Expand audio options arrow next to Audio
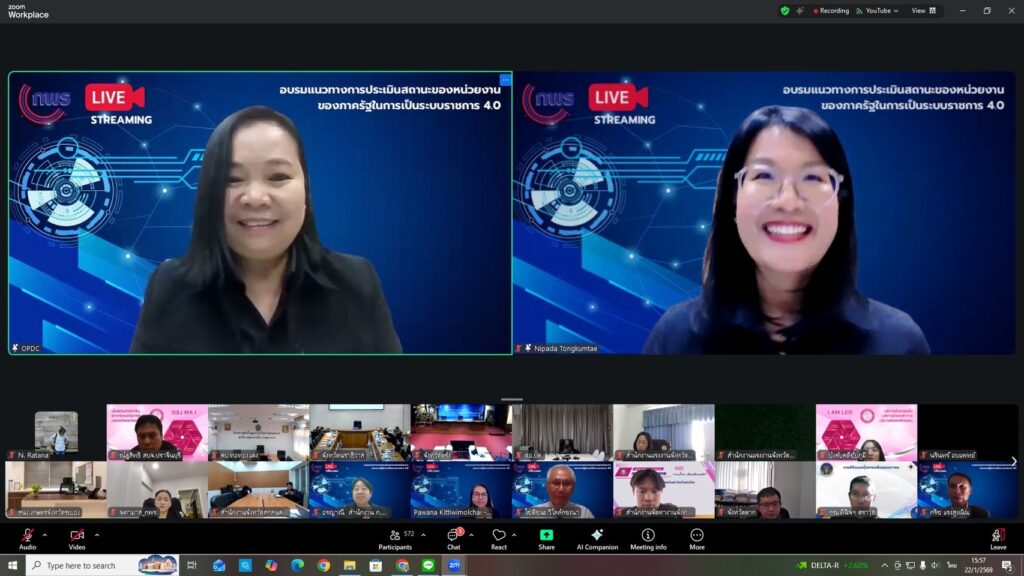The height and width of the screenshot is (576, 1024). 45,534
